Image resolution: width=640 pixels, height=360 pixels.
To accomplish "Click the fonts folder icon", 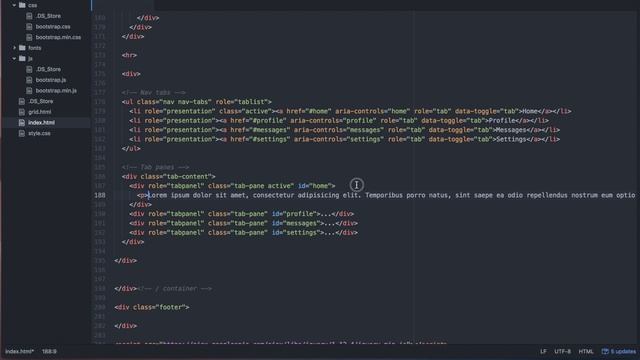I will pyautogui.click(x=22, y=48).
